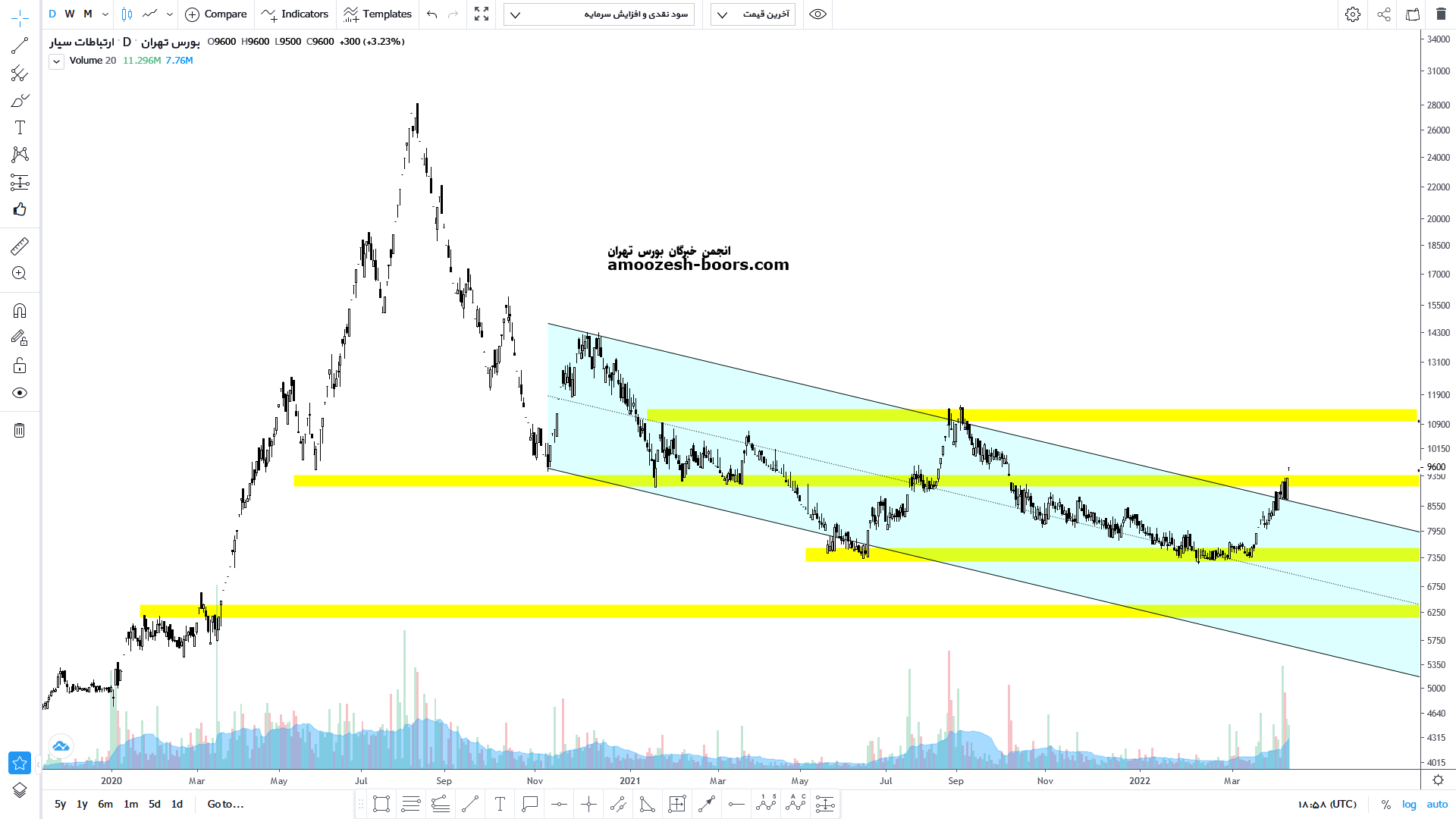Enable magnet mode icon
The width and height of the screenshot is (1456, 819).
[x=20, y=311]
